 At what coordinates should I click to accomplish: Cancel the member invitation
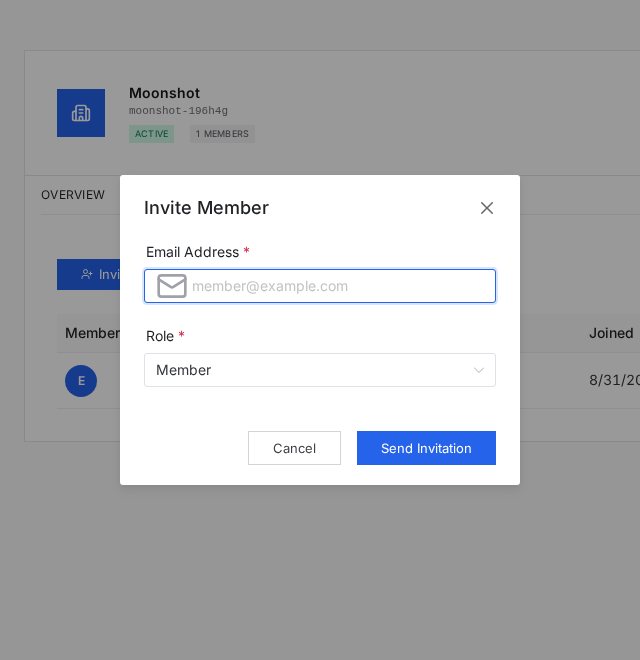[x=294, y=448]
